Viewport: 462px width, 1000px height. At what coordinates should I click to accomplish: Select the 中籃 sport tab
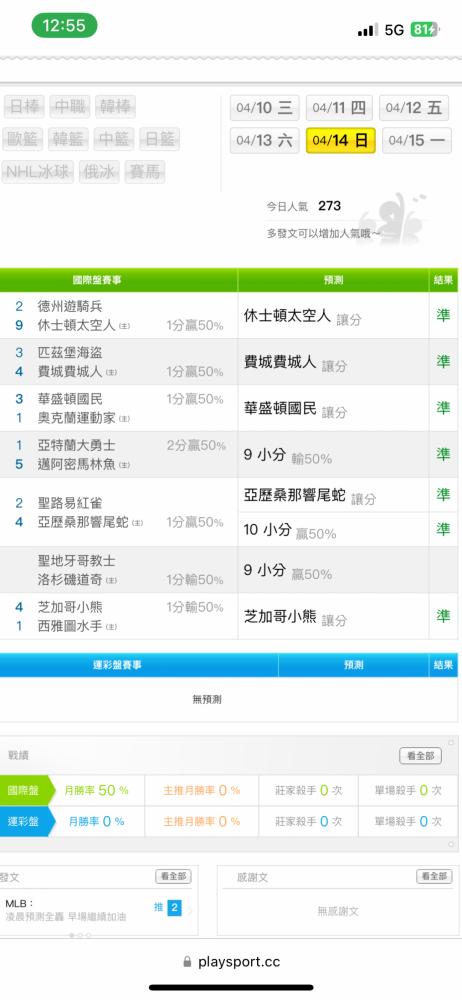[x=114, y=139]
